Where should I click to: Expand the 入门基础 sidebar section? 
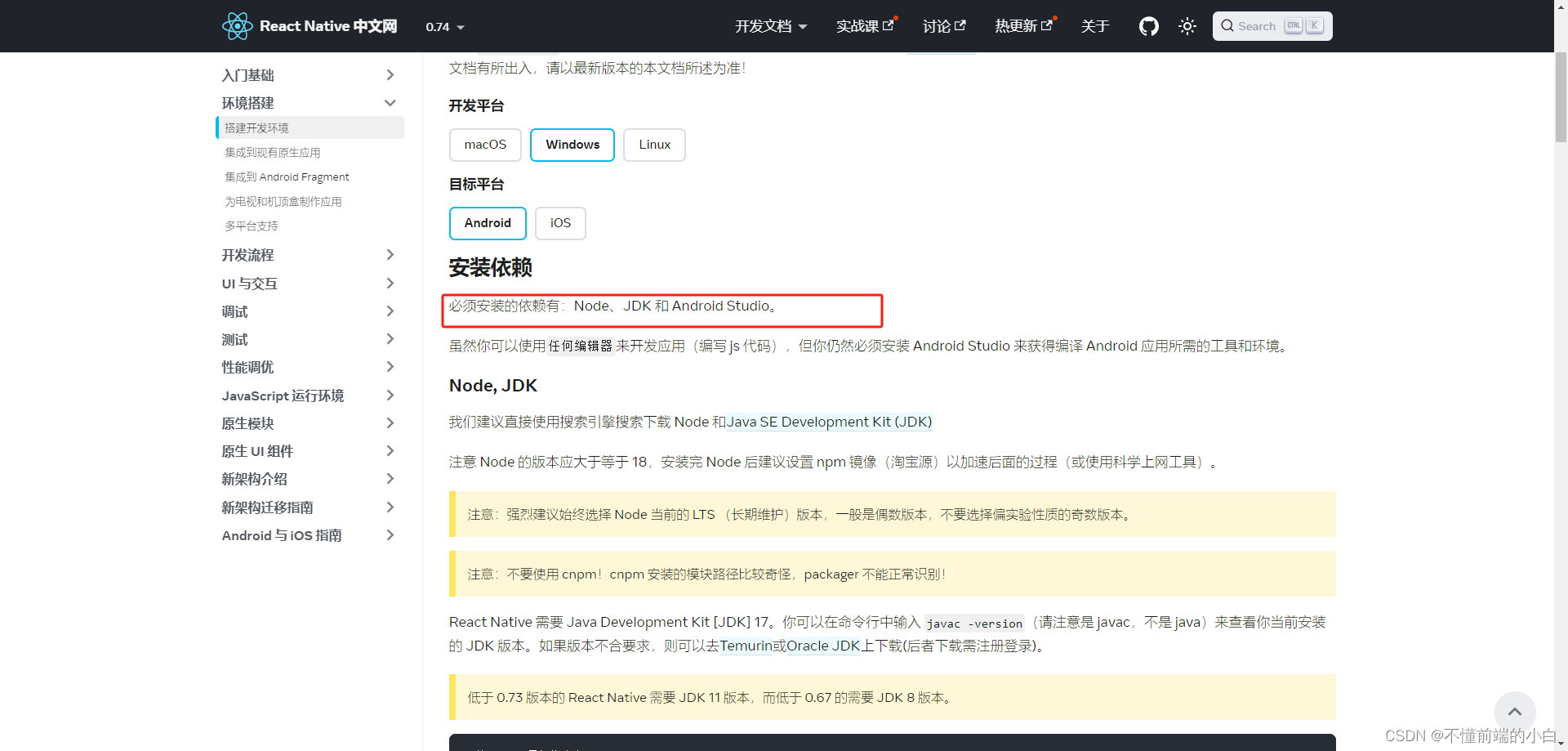pos(309,75)
